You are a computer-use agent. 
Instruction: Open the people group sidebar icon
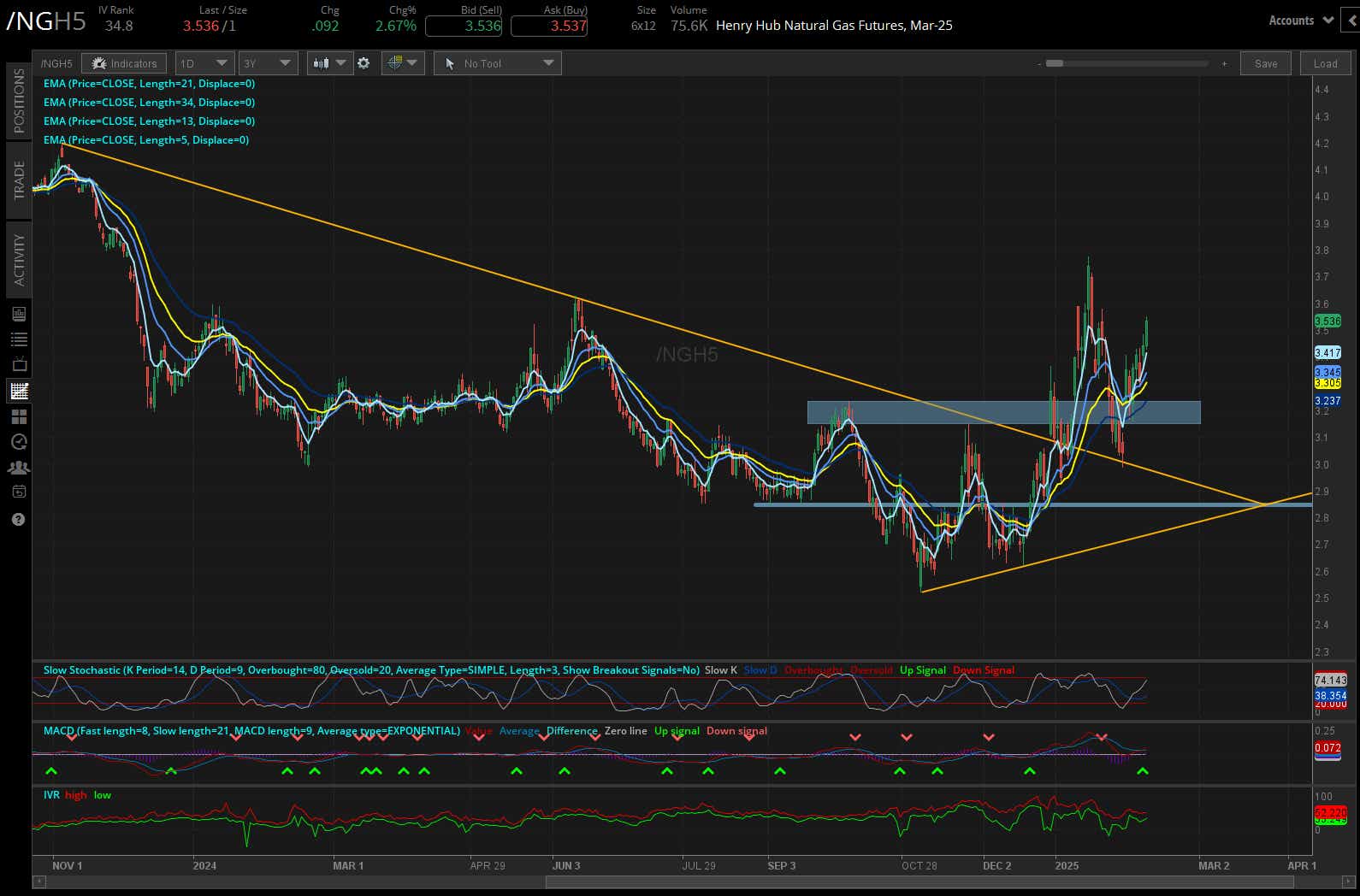pos(19,468)
